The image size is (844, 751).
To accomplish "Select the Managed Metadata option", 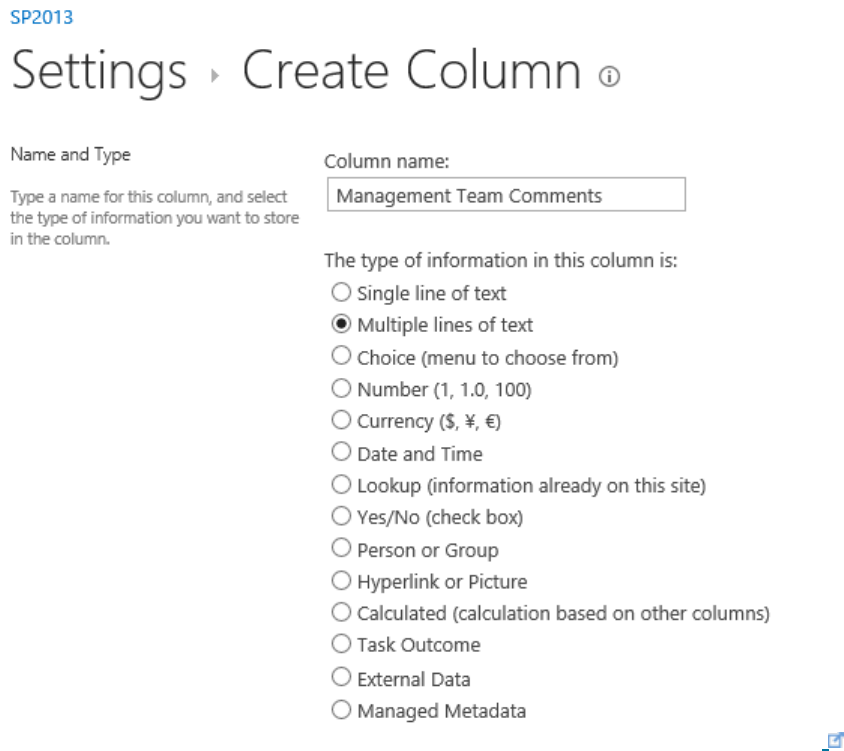I will pyautogui.click(x=342, y=711).
